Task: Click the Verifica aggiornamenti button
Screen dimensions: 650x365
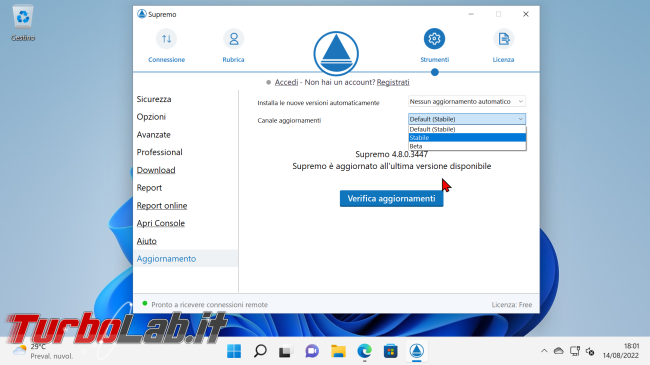Action: coord(391,199)
